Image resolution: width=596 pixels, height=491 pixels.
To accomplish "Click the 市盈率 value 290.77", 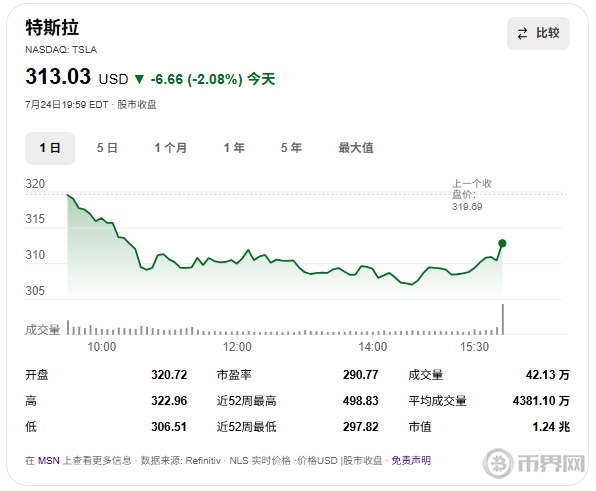I will [x=361, y=375].
